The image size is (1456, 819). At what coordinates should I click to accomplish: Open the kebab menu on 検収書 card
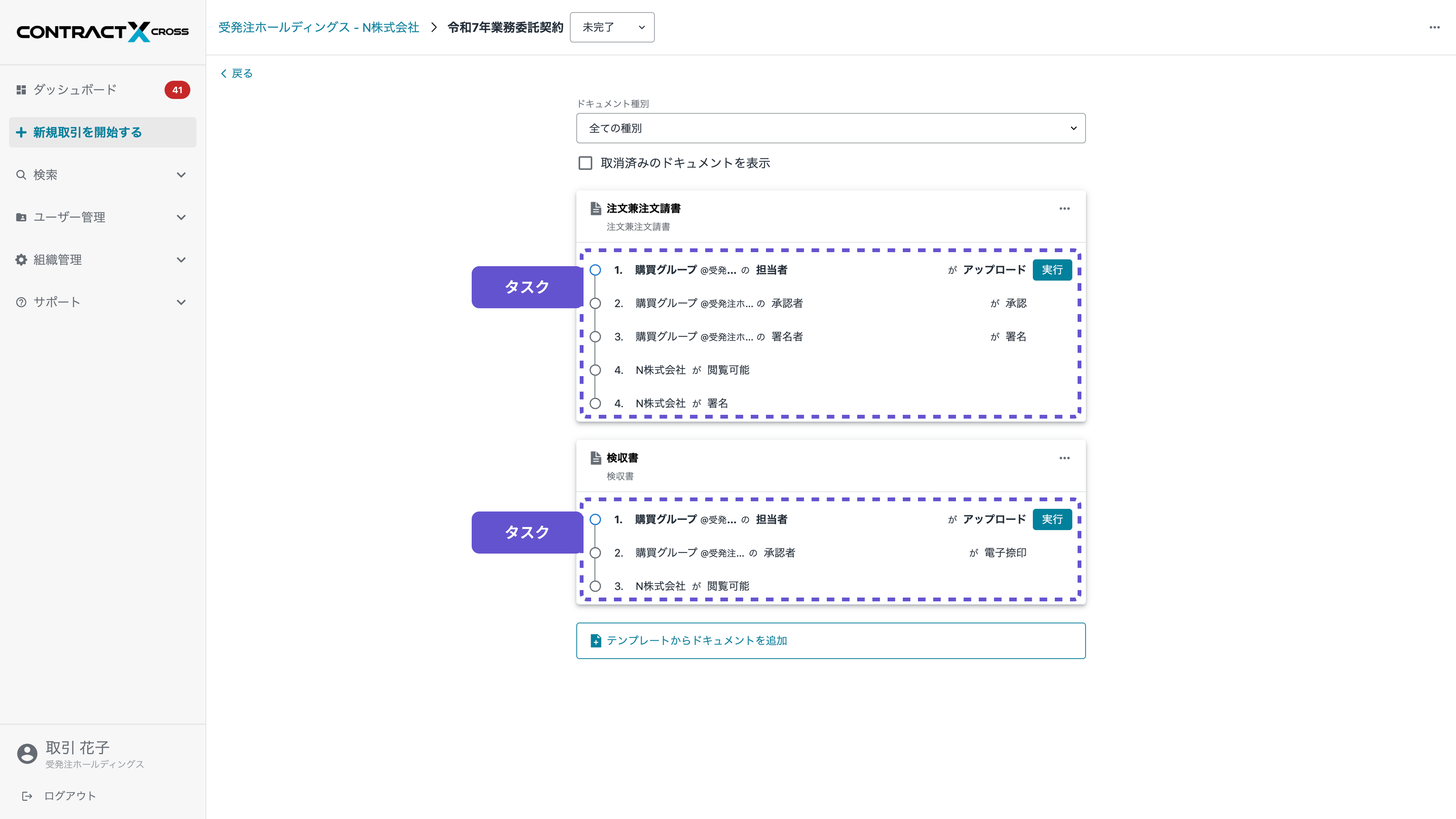[x=1064, y=458]
